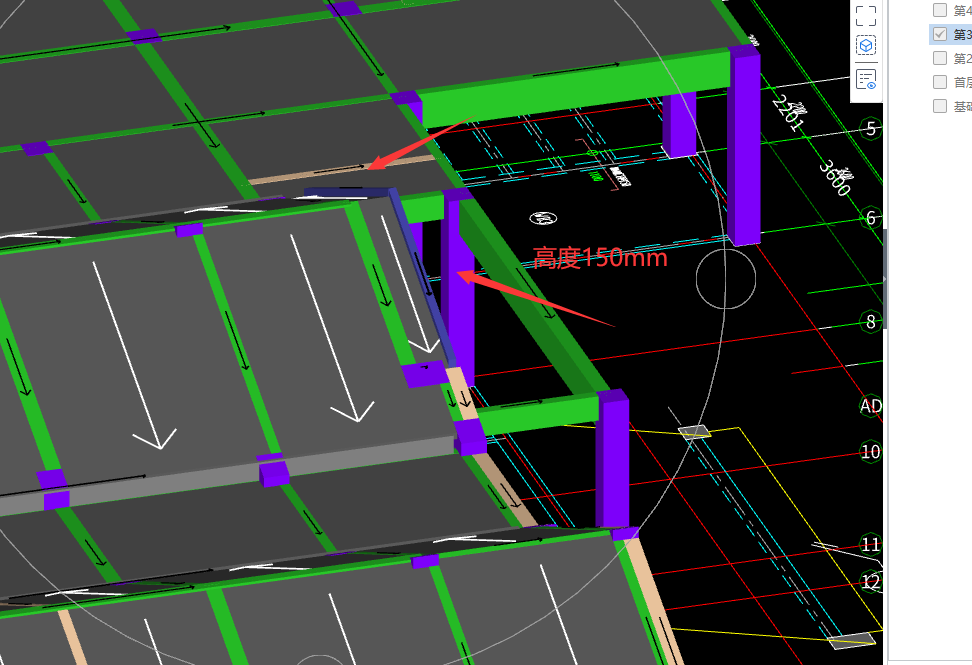Screen dimensions: 972x665
Task: Click axis label 5 in hexagon
Action: (871, 129)
